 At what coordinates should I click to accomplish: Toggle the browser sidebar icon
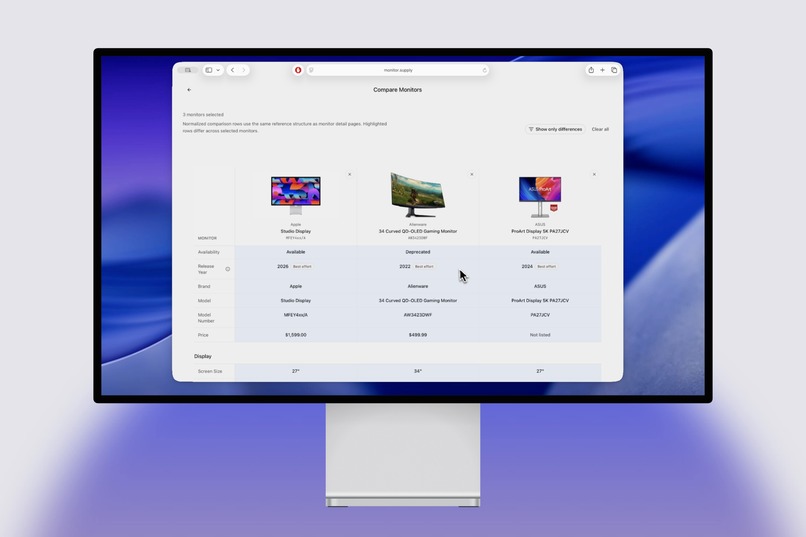[x=209, y=70]
